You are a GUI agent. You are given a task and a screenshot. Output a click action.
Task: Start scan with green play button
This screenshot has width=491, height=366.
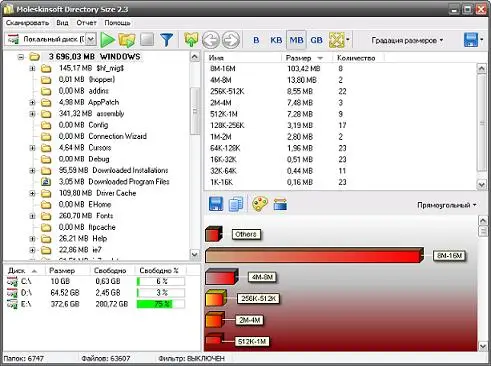pos(107,40)
